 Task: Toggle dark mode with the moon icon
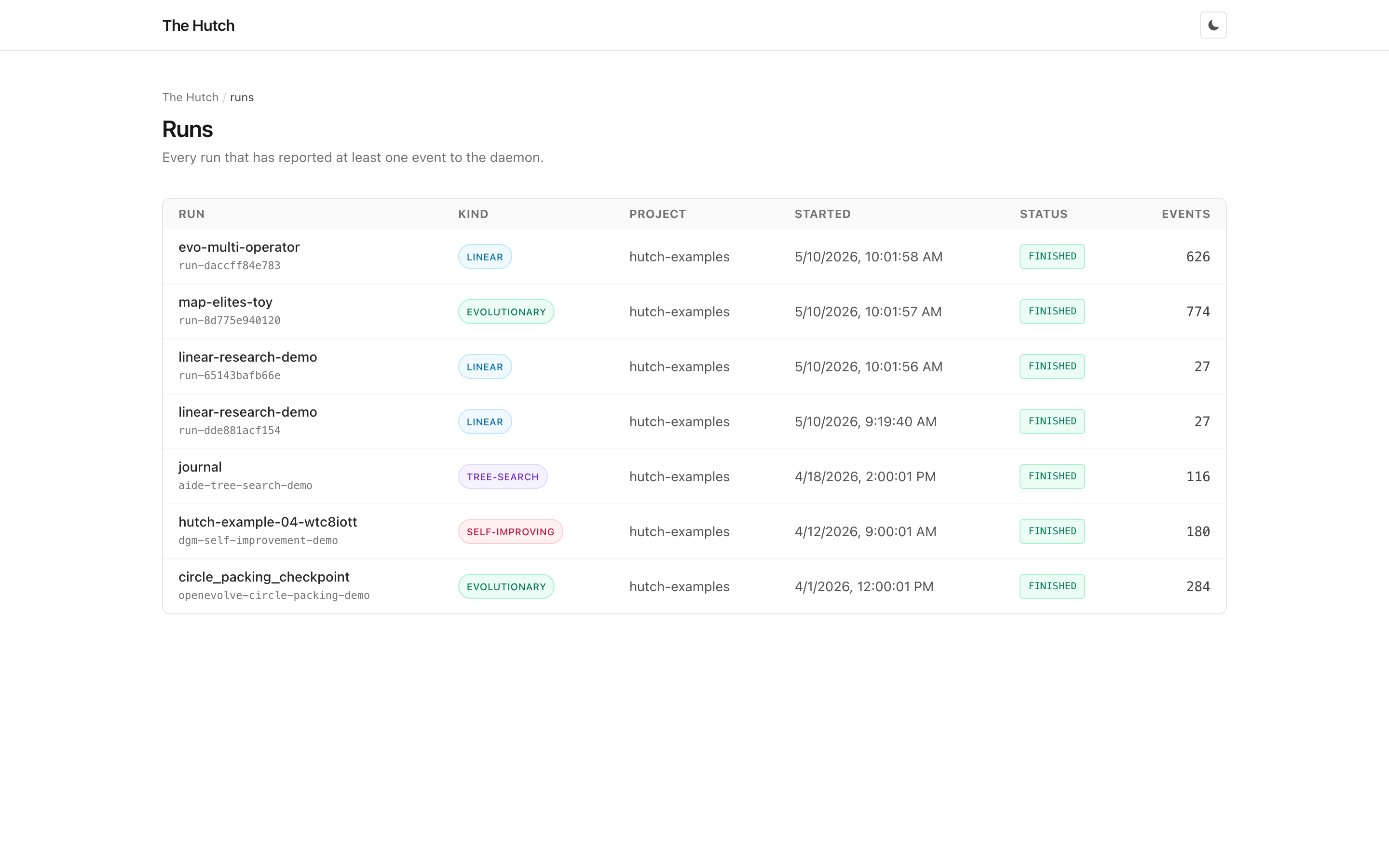1213,25
